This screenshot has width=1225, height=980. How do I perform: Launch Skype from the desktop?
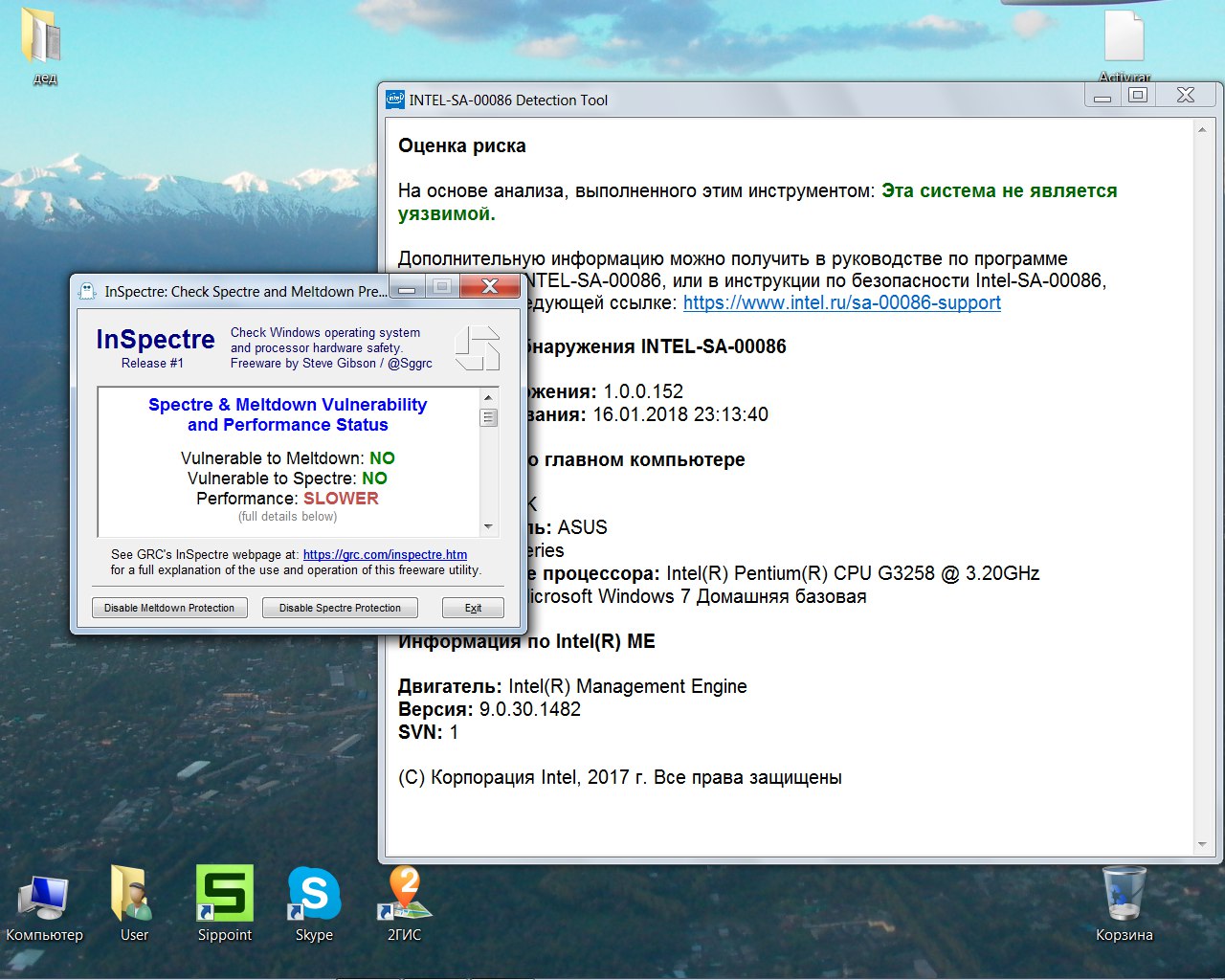(314, 896)
